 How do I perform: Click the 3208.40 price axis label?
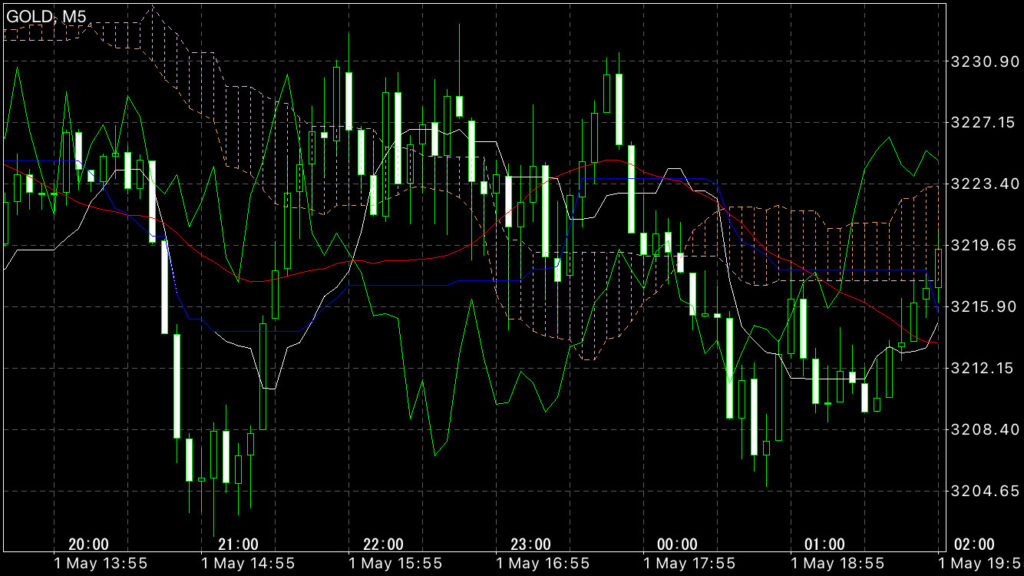tap(982, 429)
